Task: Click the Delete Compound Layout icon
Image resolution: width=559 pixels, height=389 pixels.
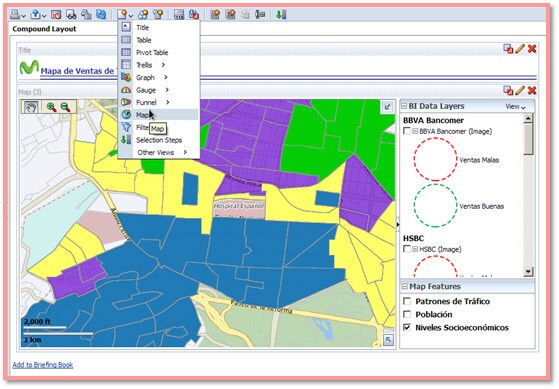Action: 246,15
